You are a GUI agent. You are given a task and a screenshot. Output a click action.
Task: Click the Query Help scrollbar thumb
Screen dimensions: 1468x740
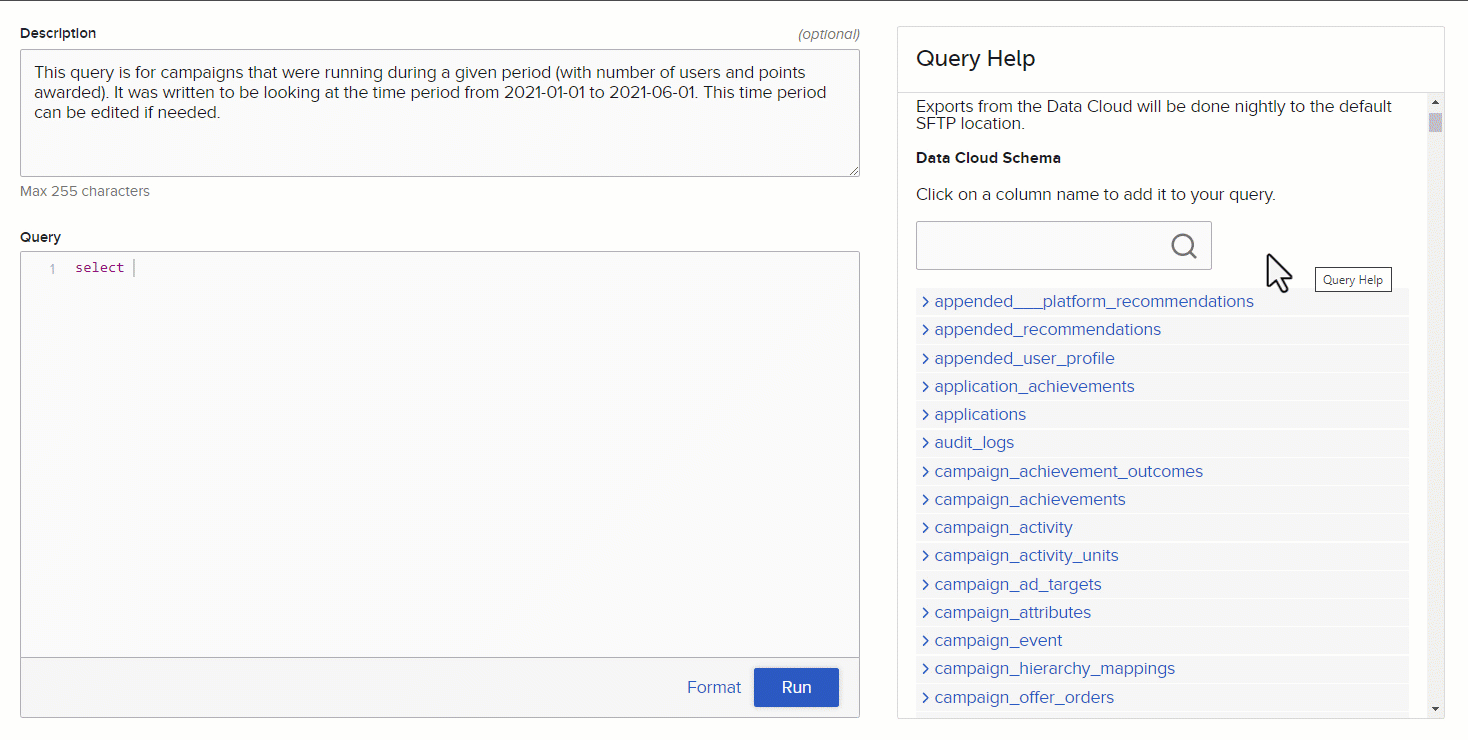tap(1436, 122)
